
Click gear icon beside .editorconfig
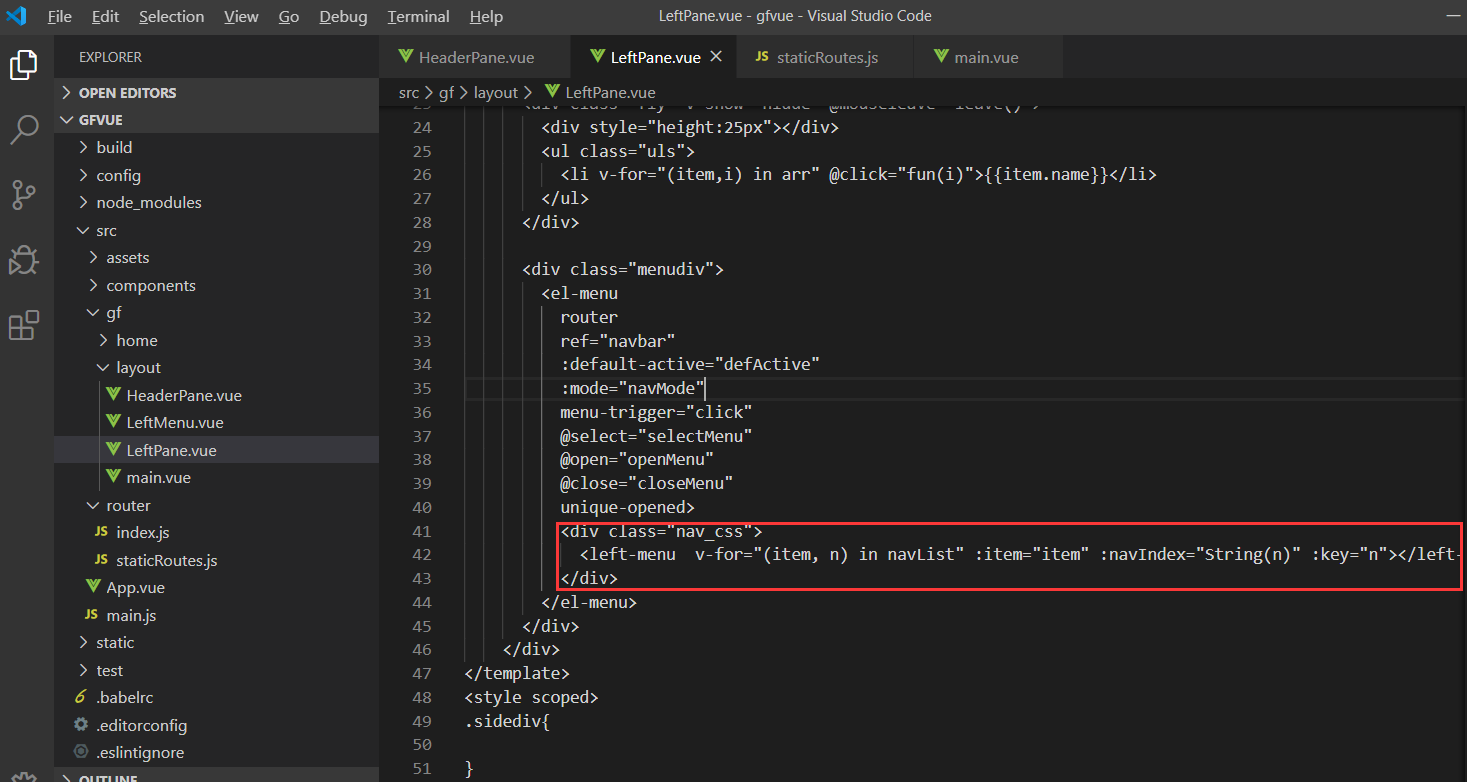pos(81,725)
